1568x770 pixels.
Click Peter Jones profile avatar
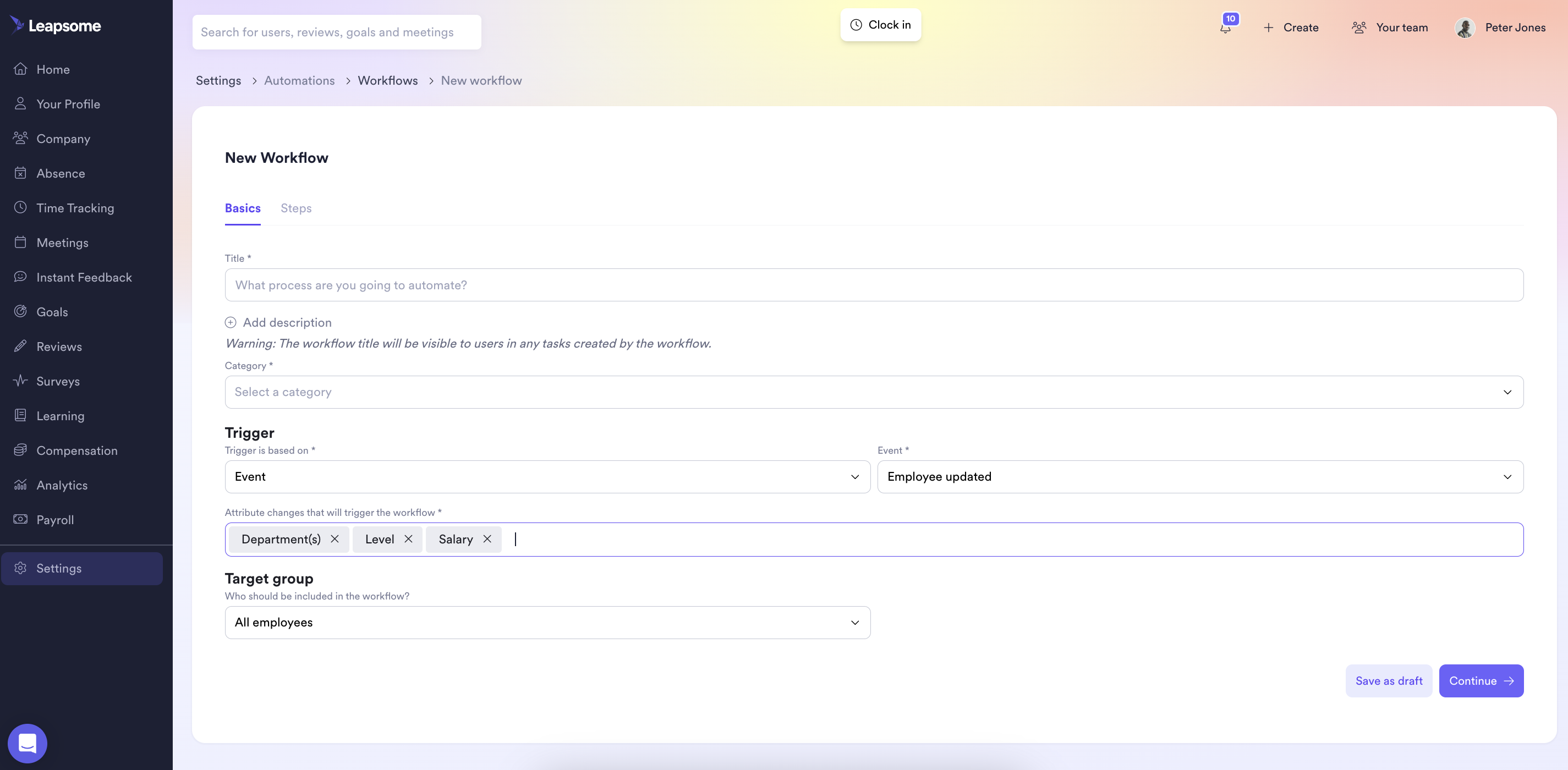click(1465, 28)
